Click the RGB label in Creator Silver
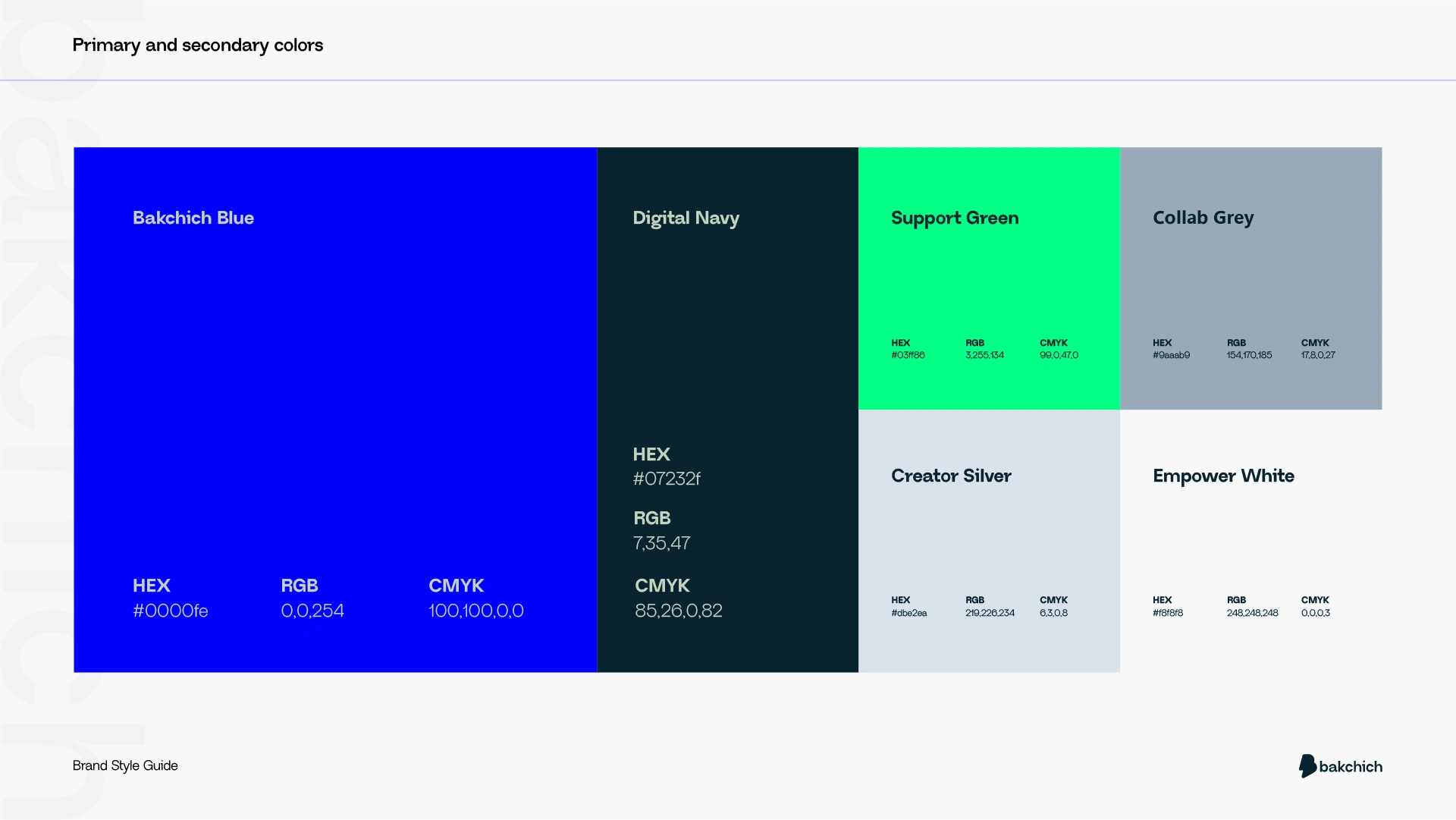 [975, 600]
